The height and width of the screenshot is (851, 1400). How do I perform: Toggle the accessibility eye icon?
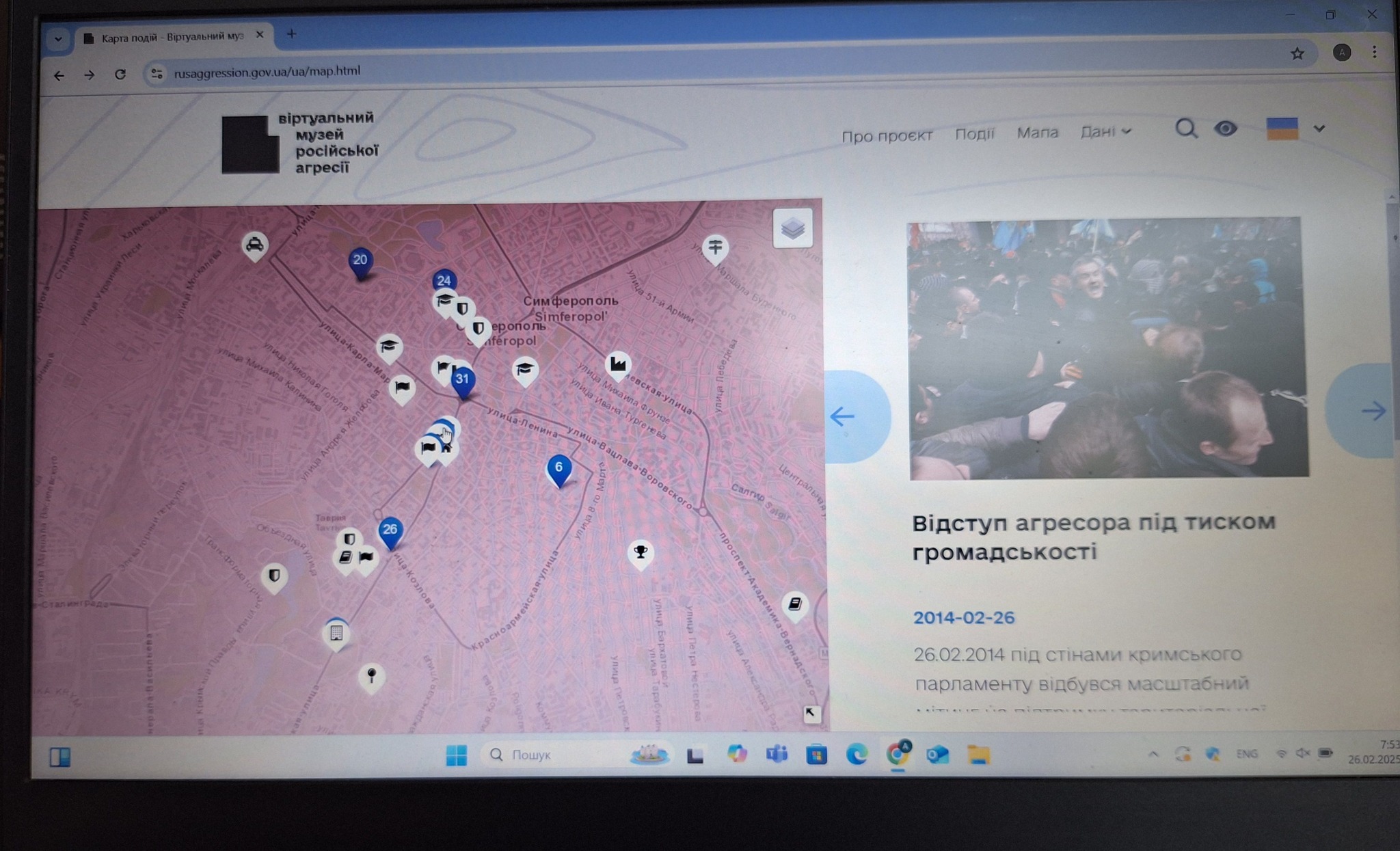point(1225,129)
